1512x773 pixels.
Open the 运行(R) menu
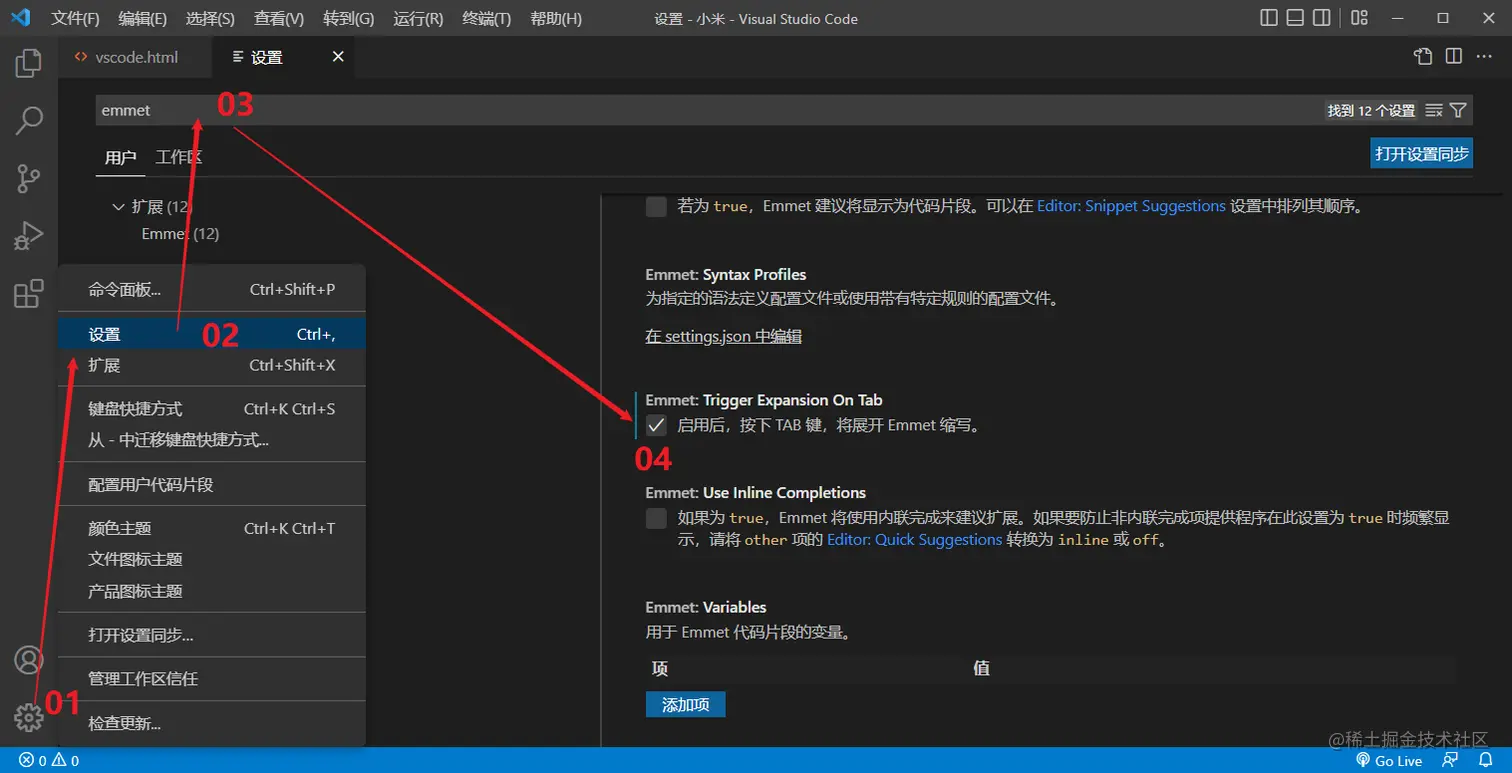[418, 19]
